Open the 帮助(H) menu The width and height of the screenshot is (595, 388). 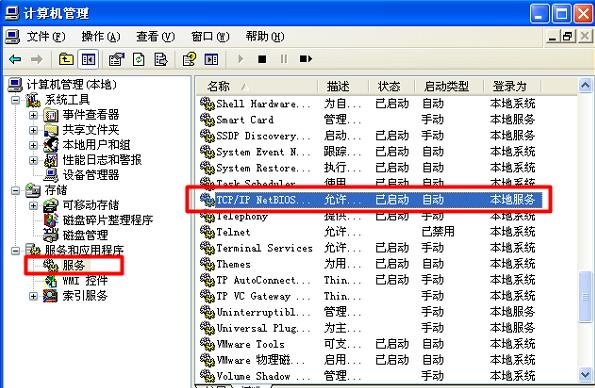click(x=265, y=37)
